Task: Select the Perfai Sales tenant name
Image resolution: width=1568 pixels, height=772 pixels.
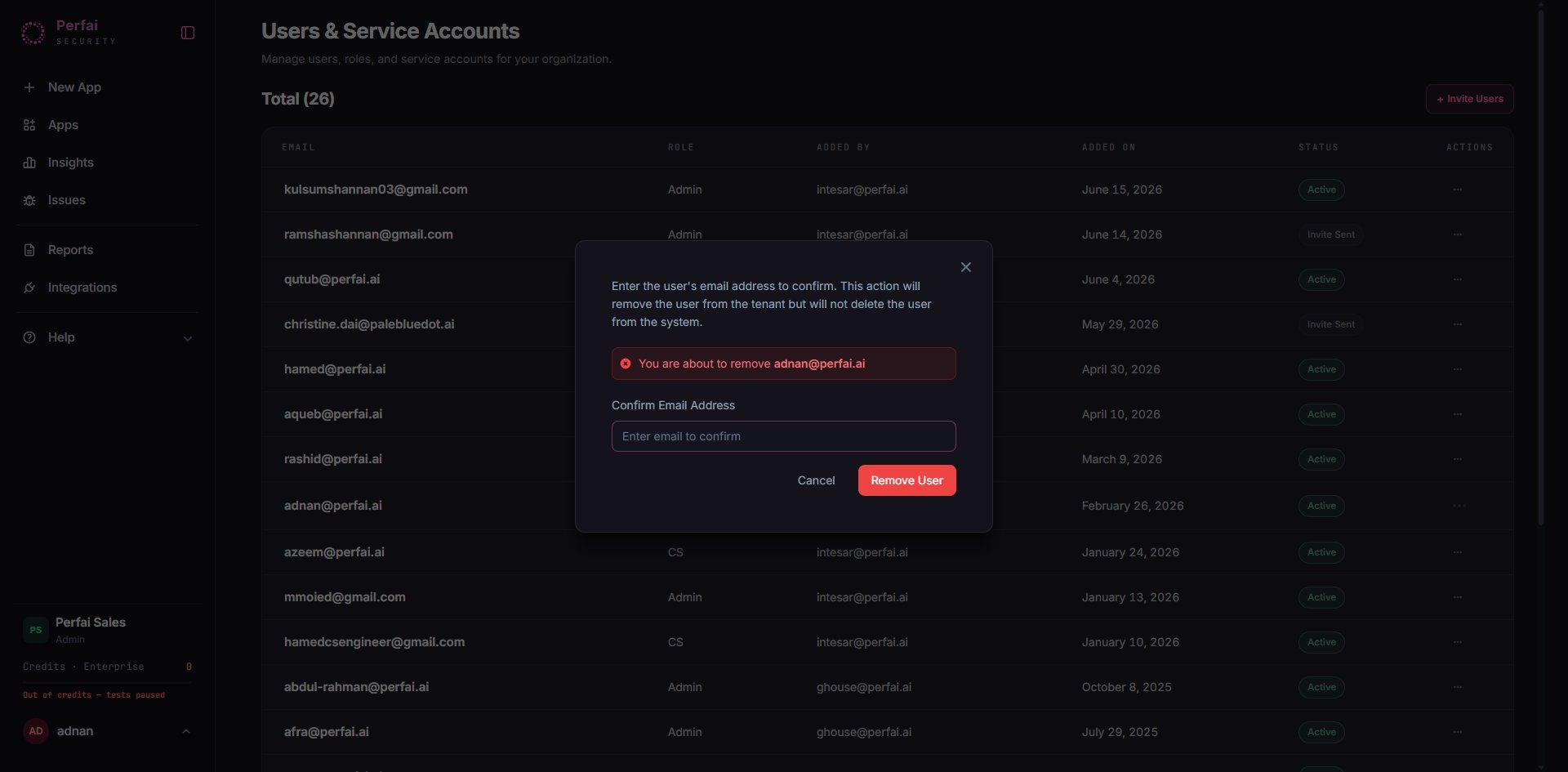Action: 91,623
